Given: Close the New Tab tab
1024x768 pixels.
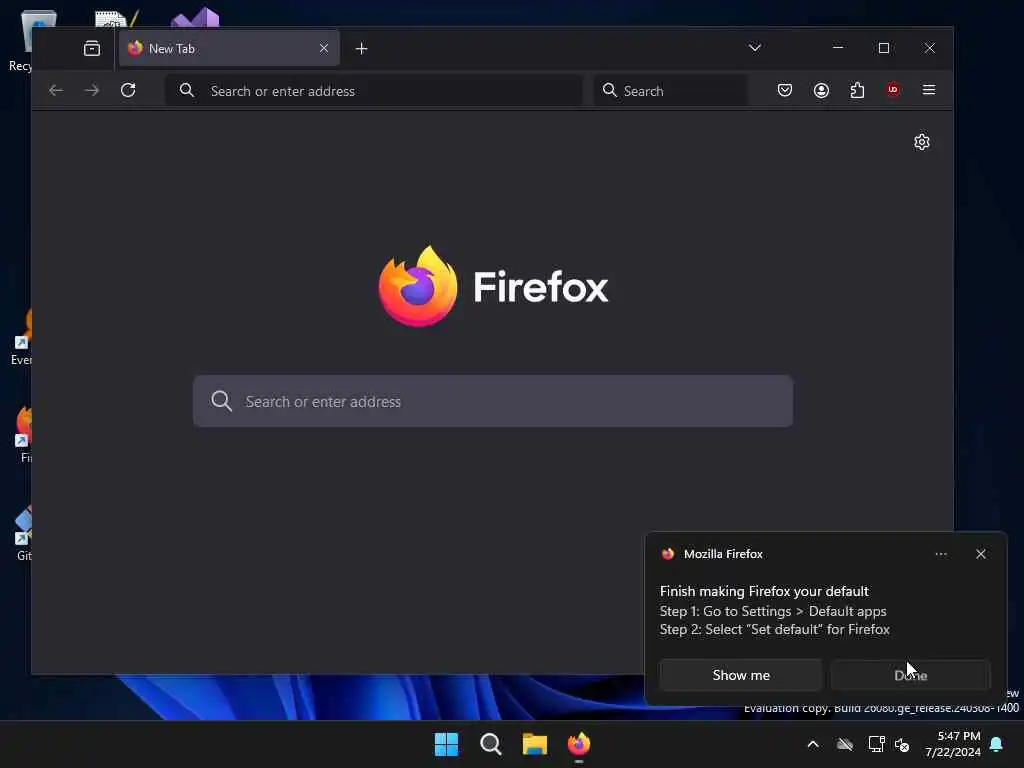Looking at the screenshot, I should coord(324,48).
